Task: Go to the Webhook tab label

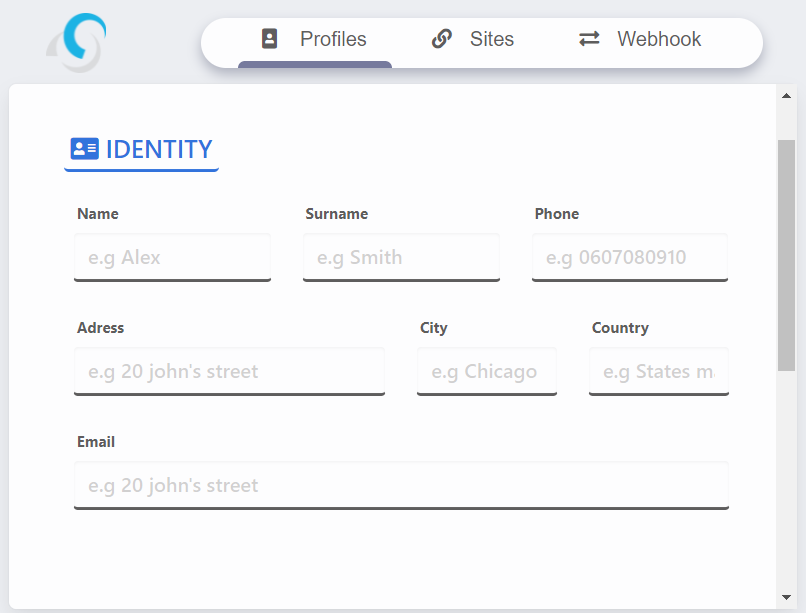Action: click(659, 39)
